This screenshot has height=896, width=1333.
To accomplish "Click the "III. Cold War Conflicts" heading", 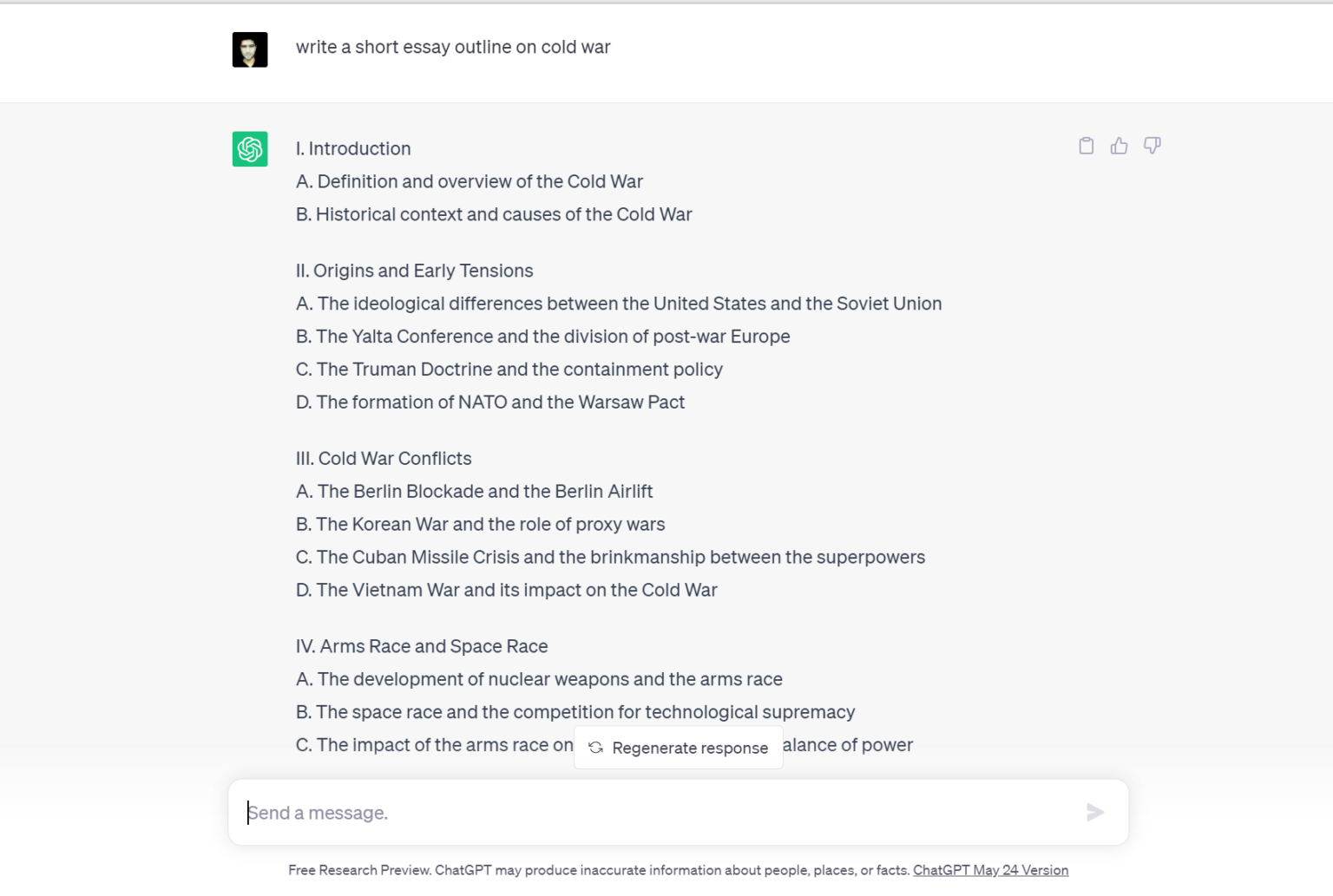I will 384,458.
